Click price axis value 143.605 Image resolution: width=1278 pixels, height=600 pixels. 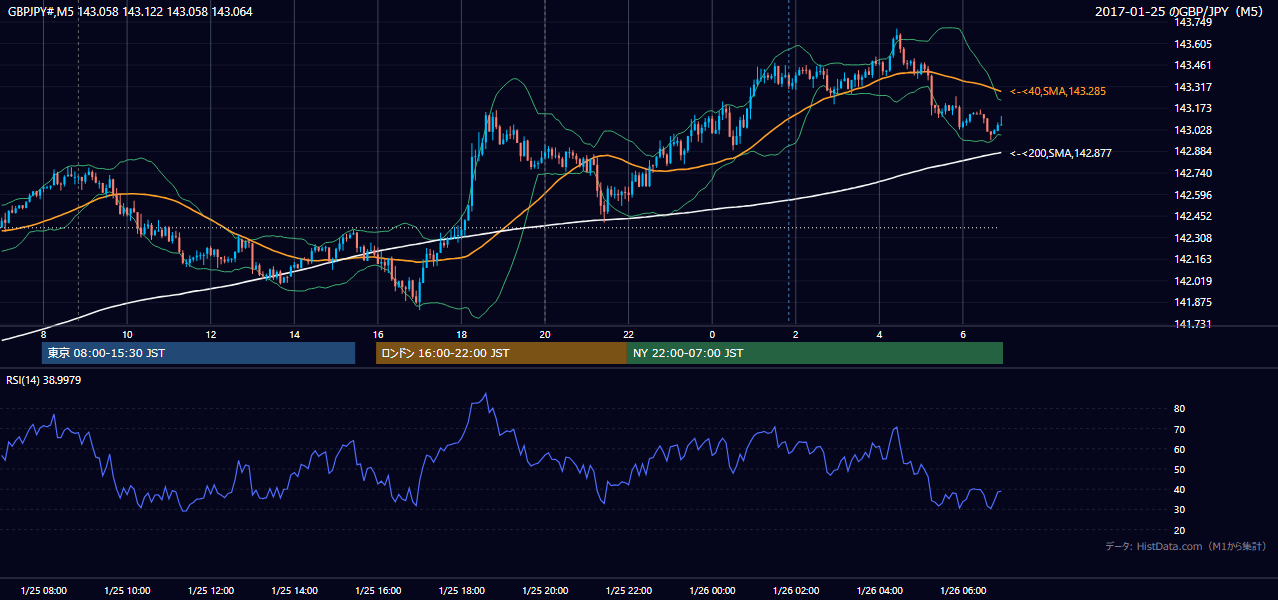pos(1193,44)
